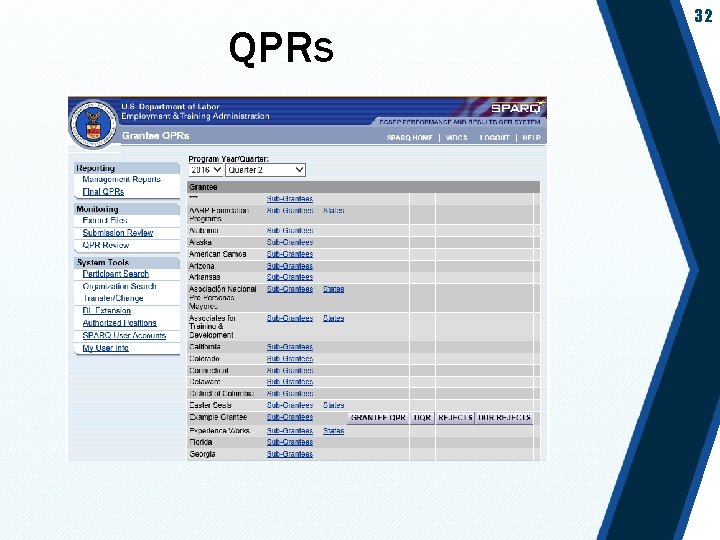
Task: Open SPARQ User Accounts
Action: [x=124, y=336]
